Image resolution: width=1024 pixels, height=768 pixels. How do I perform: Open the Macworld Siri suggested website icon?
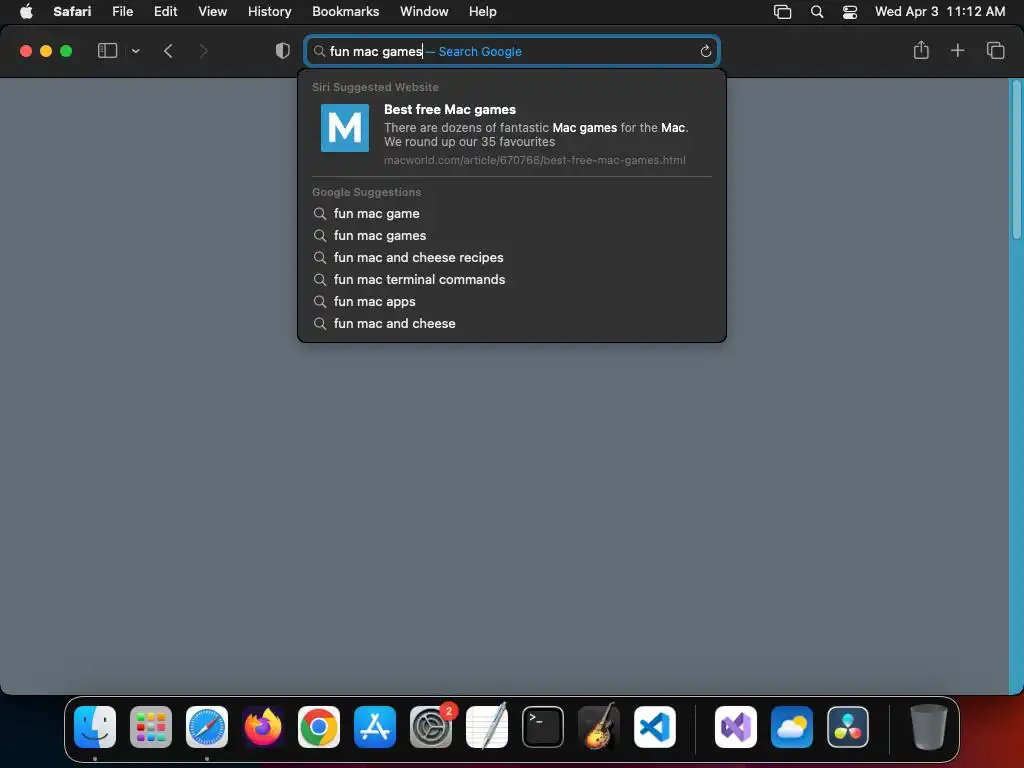coord(345,128)
